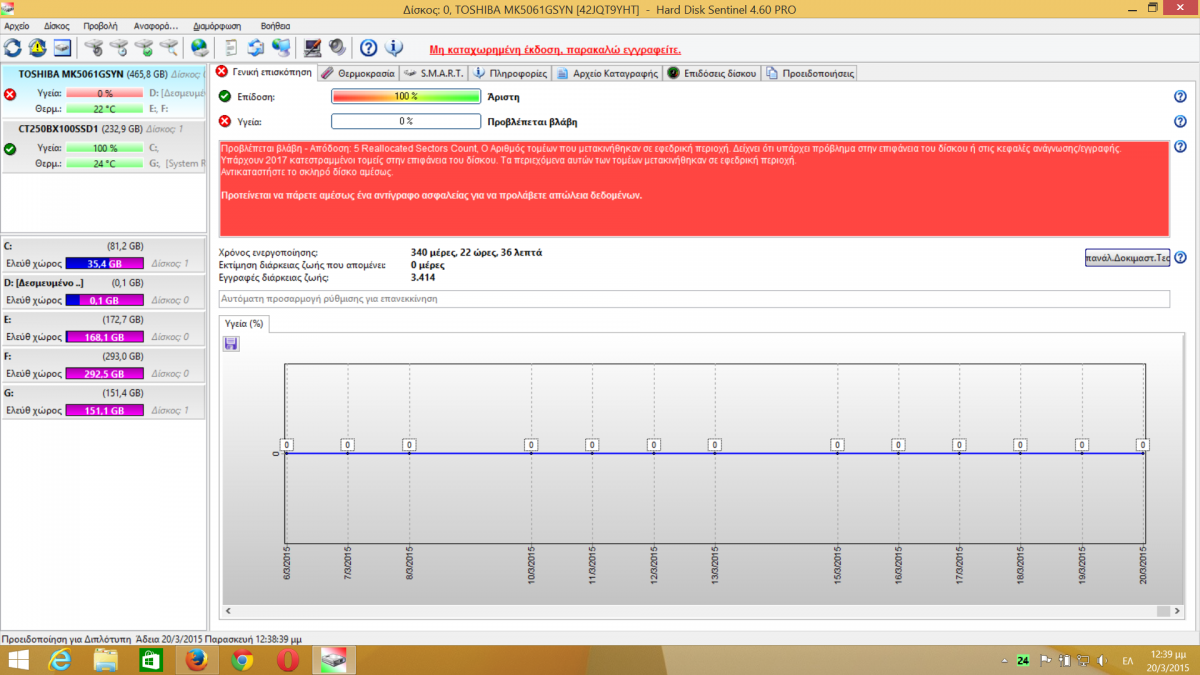Image resolution: width=1200 pixels, height=675 pixels.
Task: Switch to the Προειδοποιήσεις tab
Action: [x=809, y=73]
